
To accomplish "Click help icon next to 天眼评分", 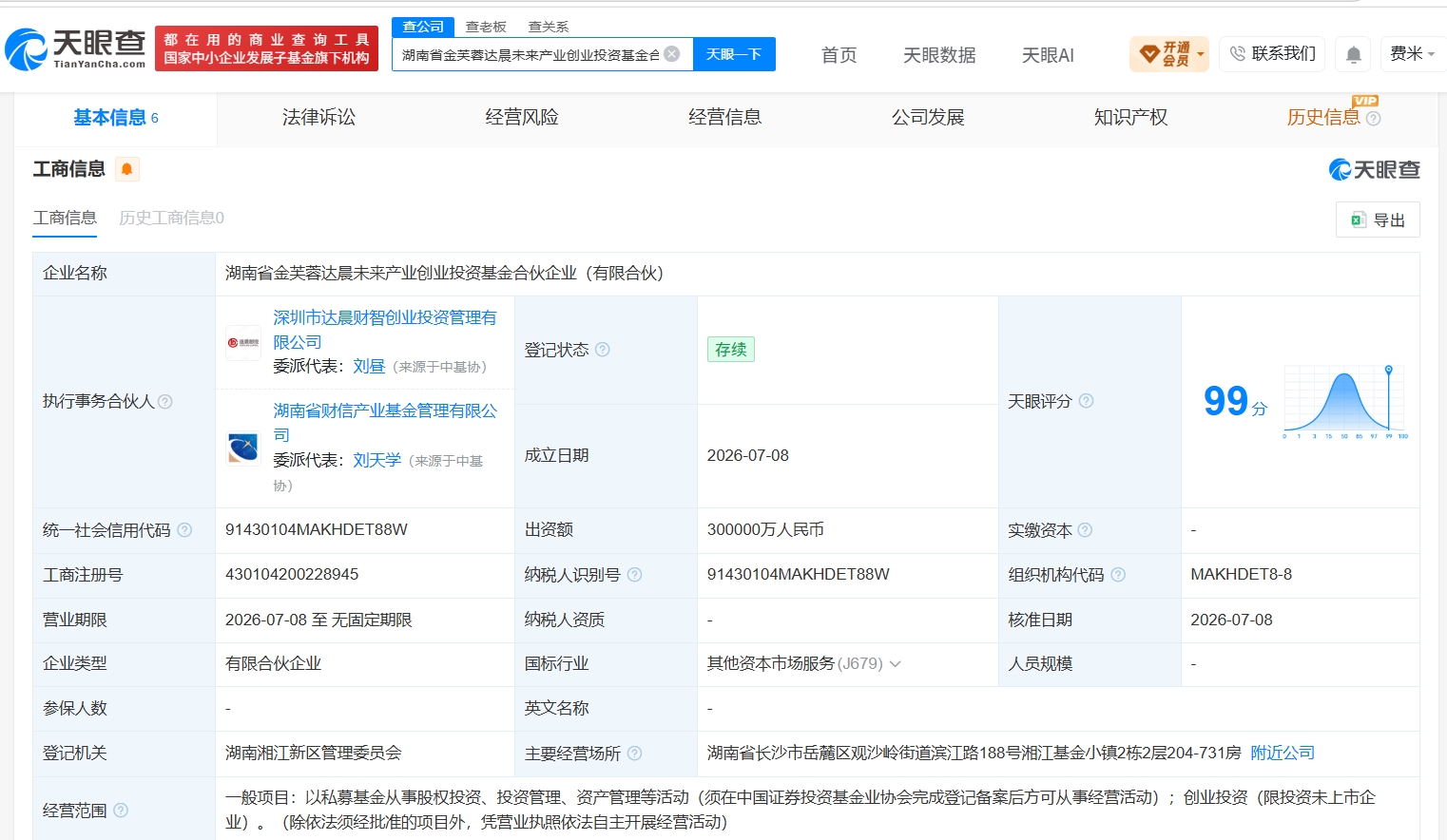I will click(1086, 401).
